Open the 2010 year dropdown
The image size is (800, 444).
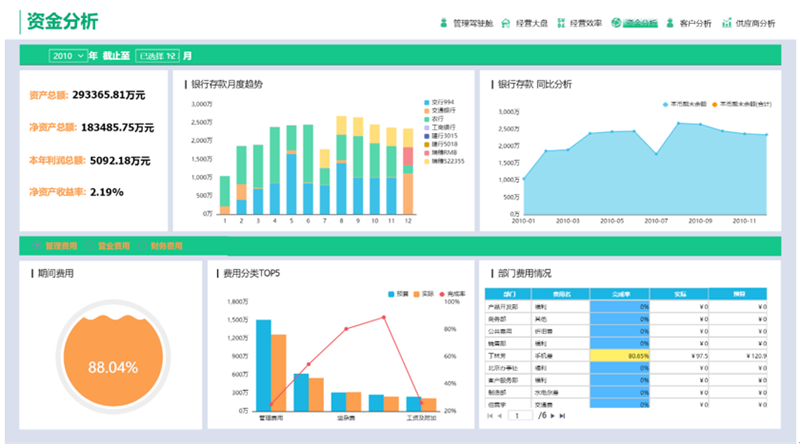click(x=68, y=56)
